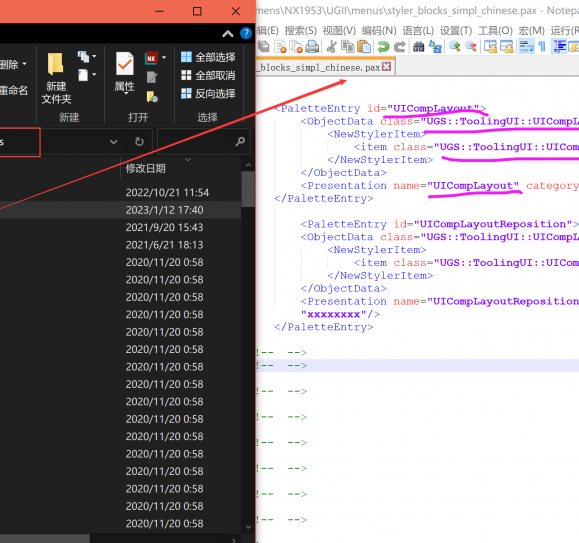
Task: Click Close file icon in Notepad++ toolbar
Action: point(280,47)
